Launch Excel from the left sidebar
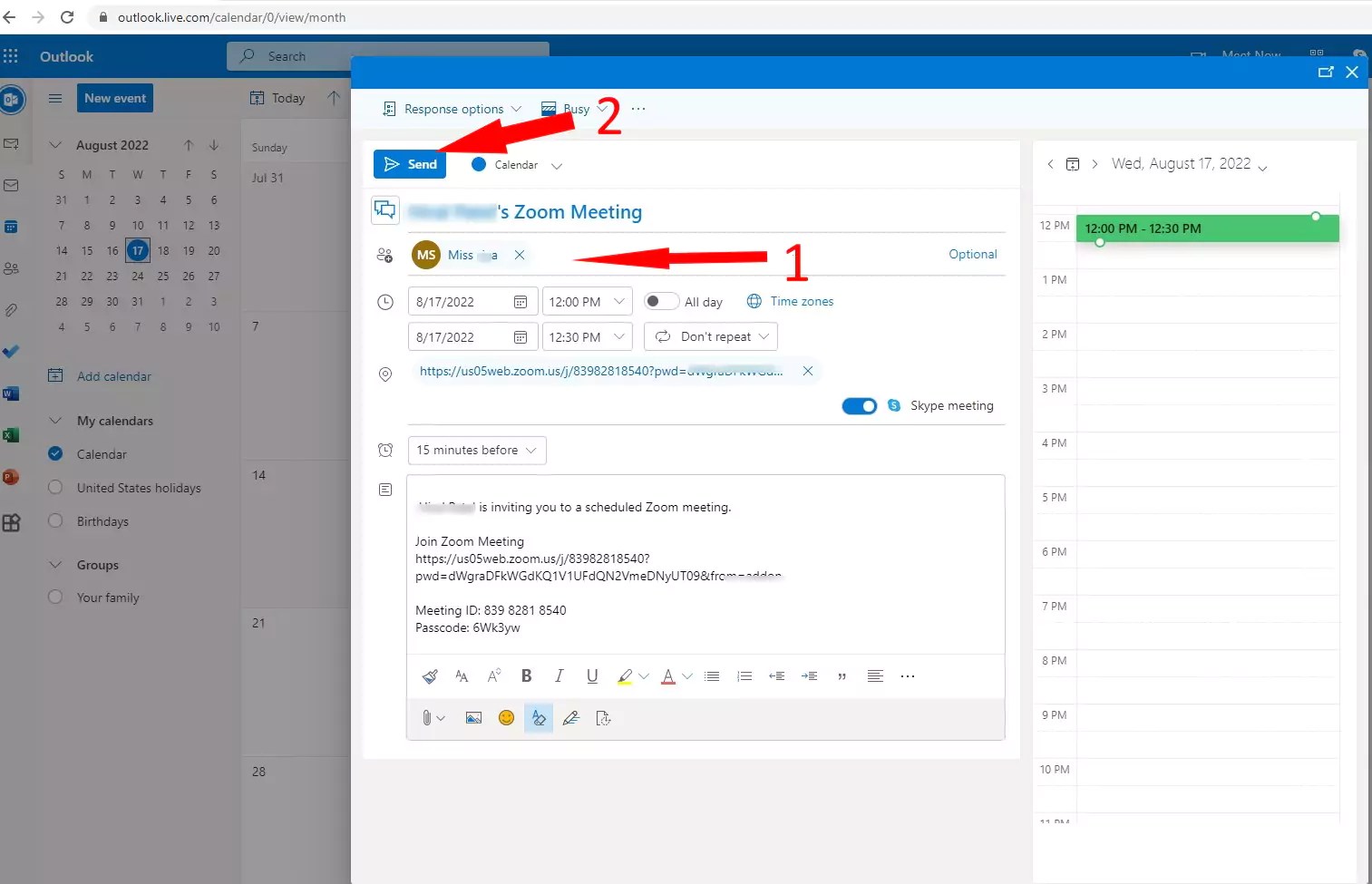The image size is (1372, 884). [x=12, y=434]
